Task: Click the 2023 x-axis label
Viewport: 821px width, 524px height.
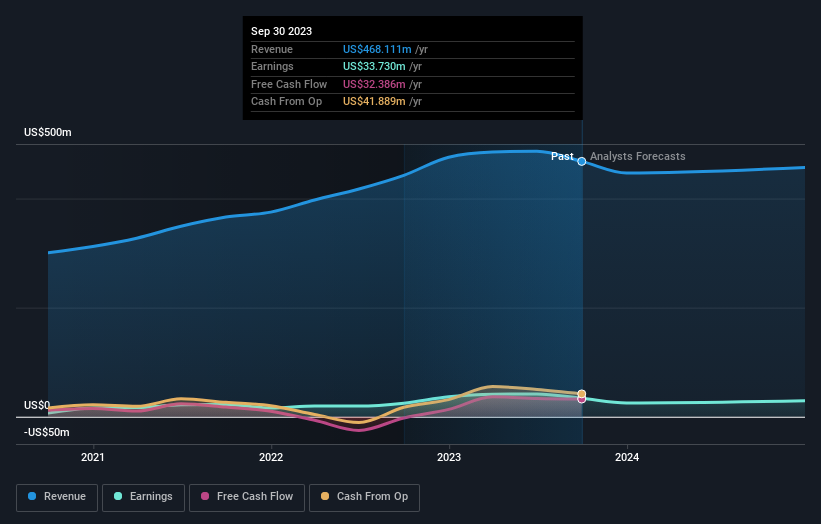Action: point(449,458)
